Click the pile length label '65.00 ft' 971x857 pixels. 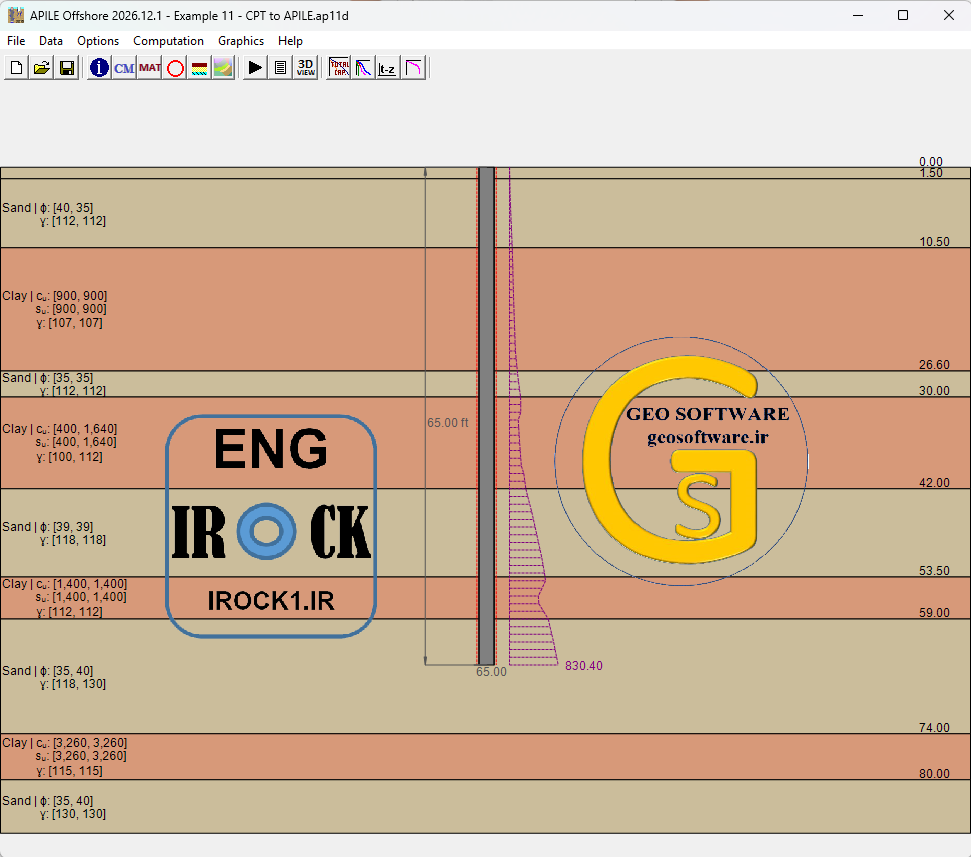(448, 423)
